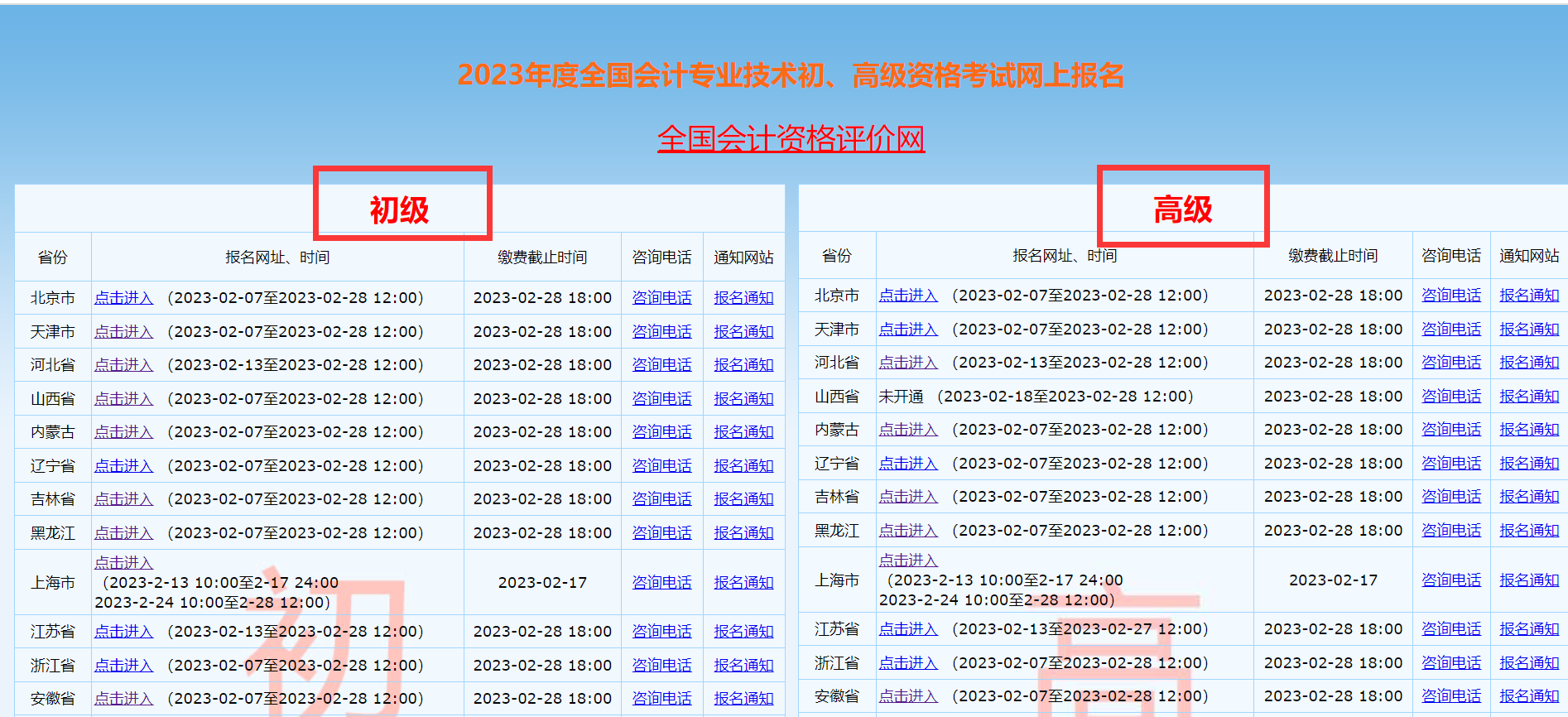Click 点击进入 for 江苏省 in 高级 table
The image size is (1568, 717).
pyautogui.click(x=908, y=629)
